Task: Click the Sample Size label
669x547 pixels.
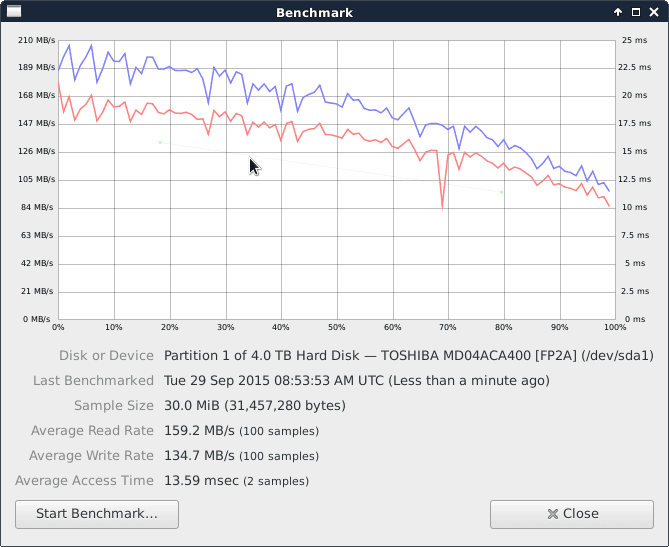Action: pyautogui.click(x=114, y=405)
